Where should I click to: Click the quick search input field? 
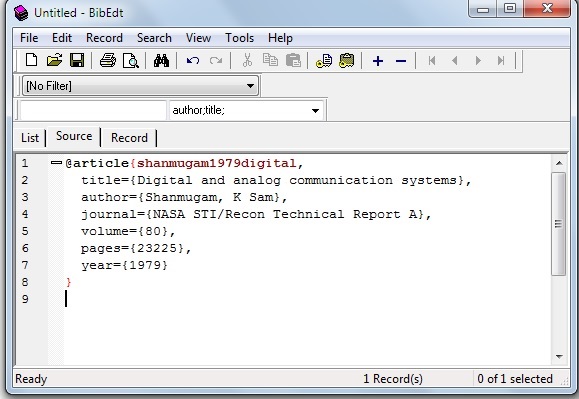[93, 110]
